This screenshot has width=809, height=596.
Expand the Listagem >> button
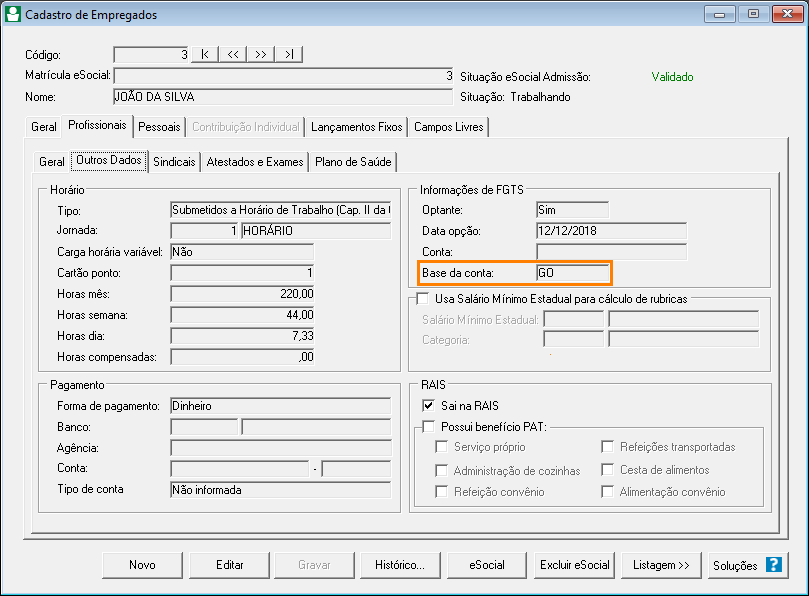pos(661,565)
